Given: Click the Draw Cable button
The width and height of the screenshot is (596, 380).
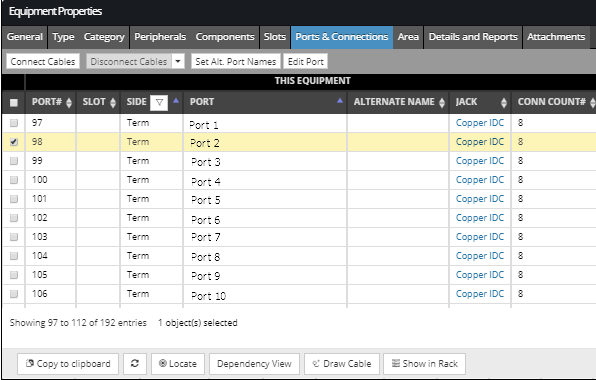Looking at the screenshot, I should pyautogui.click(x=342, y=364).
